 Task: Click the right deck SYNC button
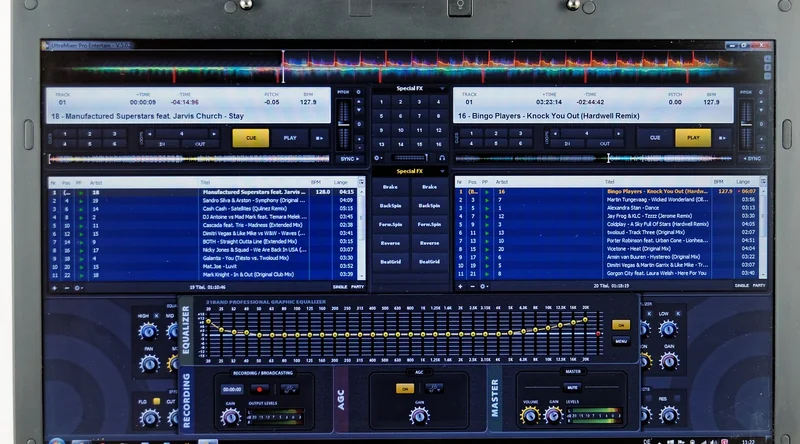(752, 159)
